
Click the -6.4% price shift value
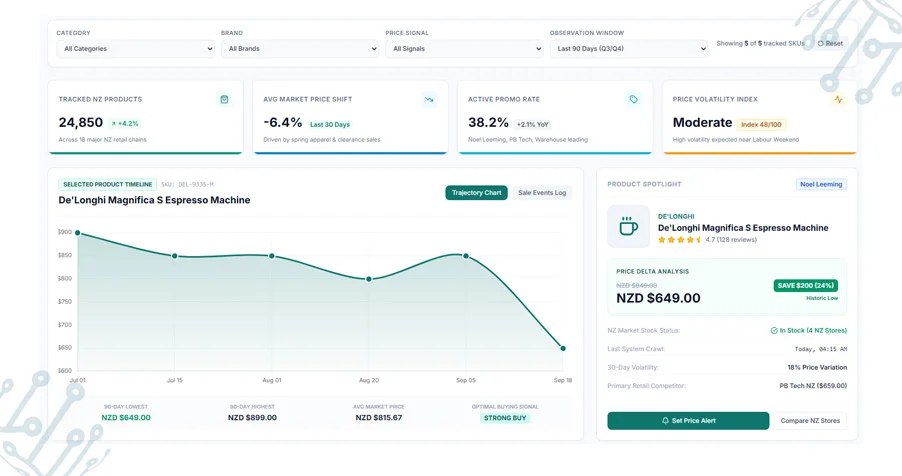point(282,123)
